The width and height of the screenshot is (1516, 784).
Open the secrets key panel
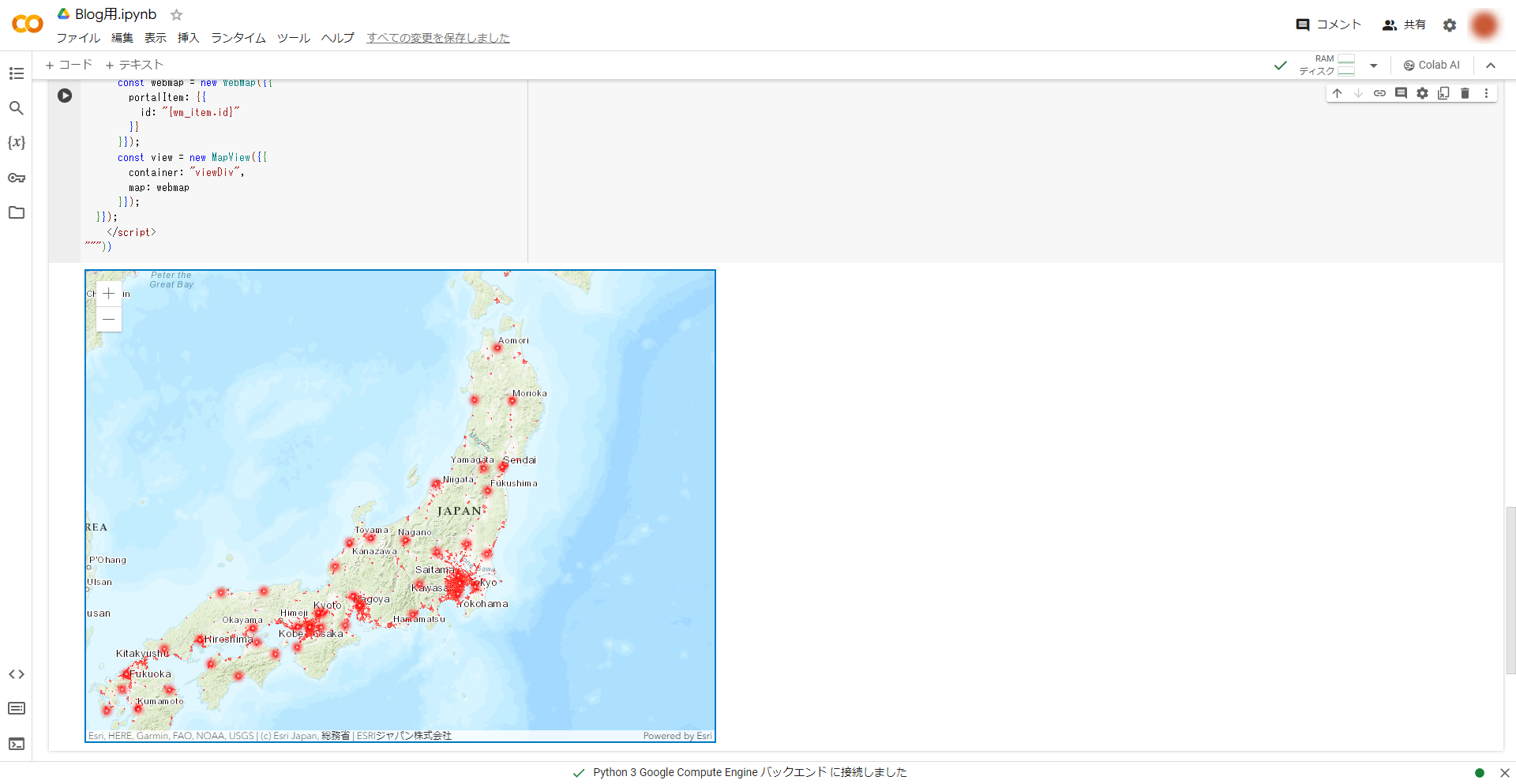17,178
